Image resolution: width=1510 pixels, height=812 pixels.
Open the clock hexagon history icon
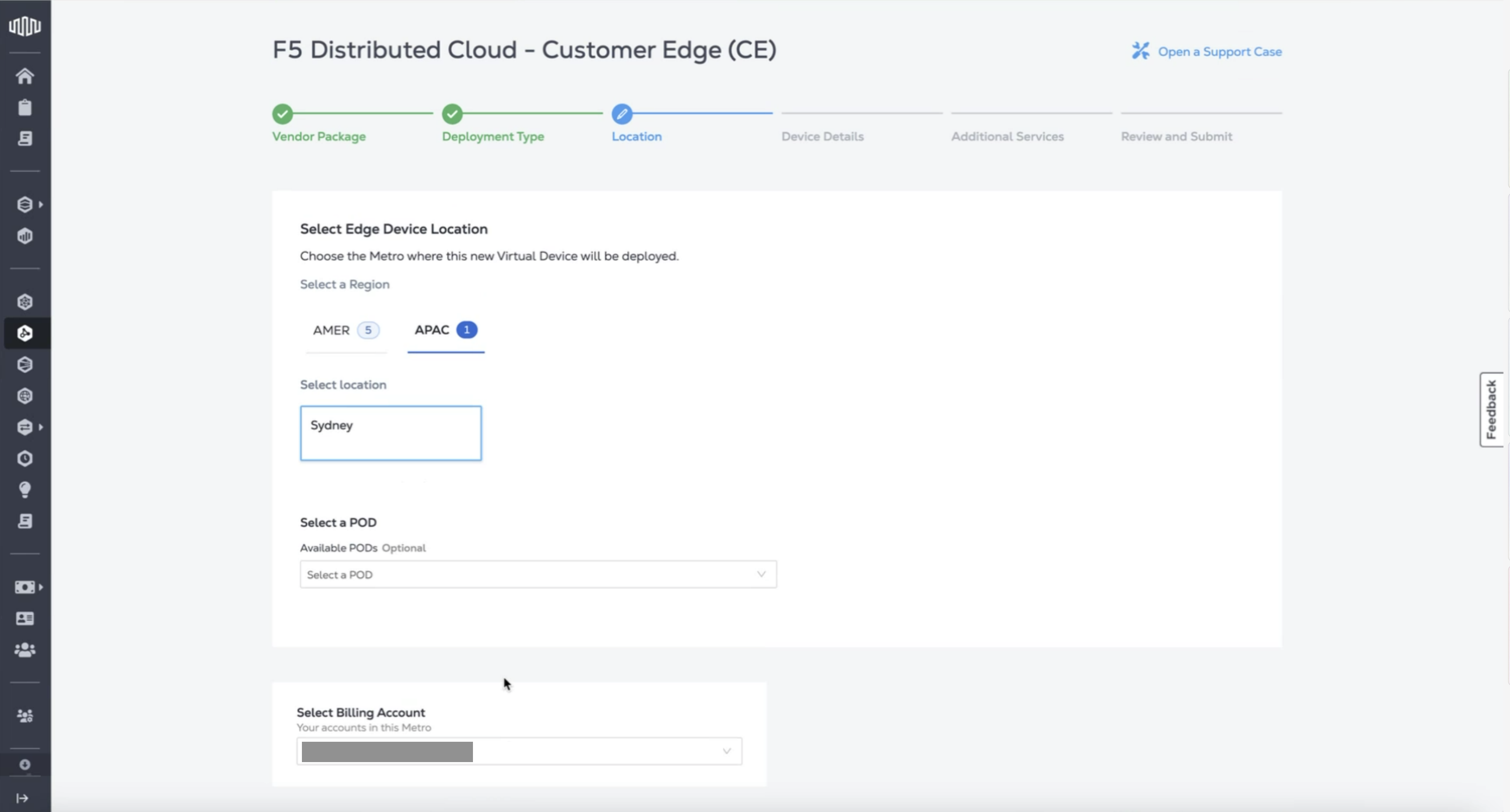click(25, 458)
